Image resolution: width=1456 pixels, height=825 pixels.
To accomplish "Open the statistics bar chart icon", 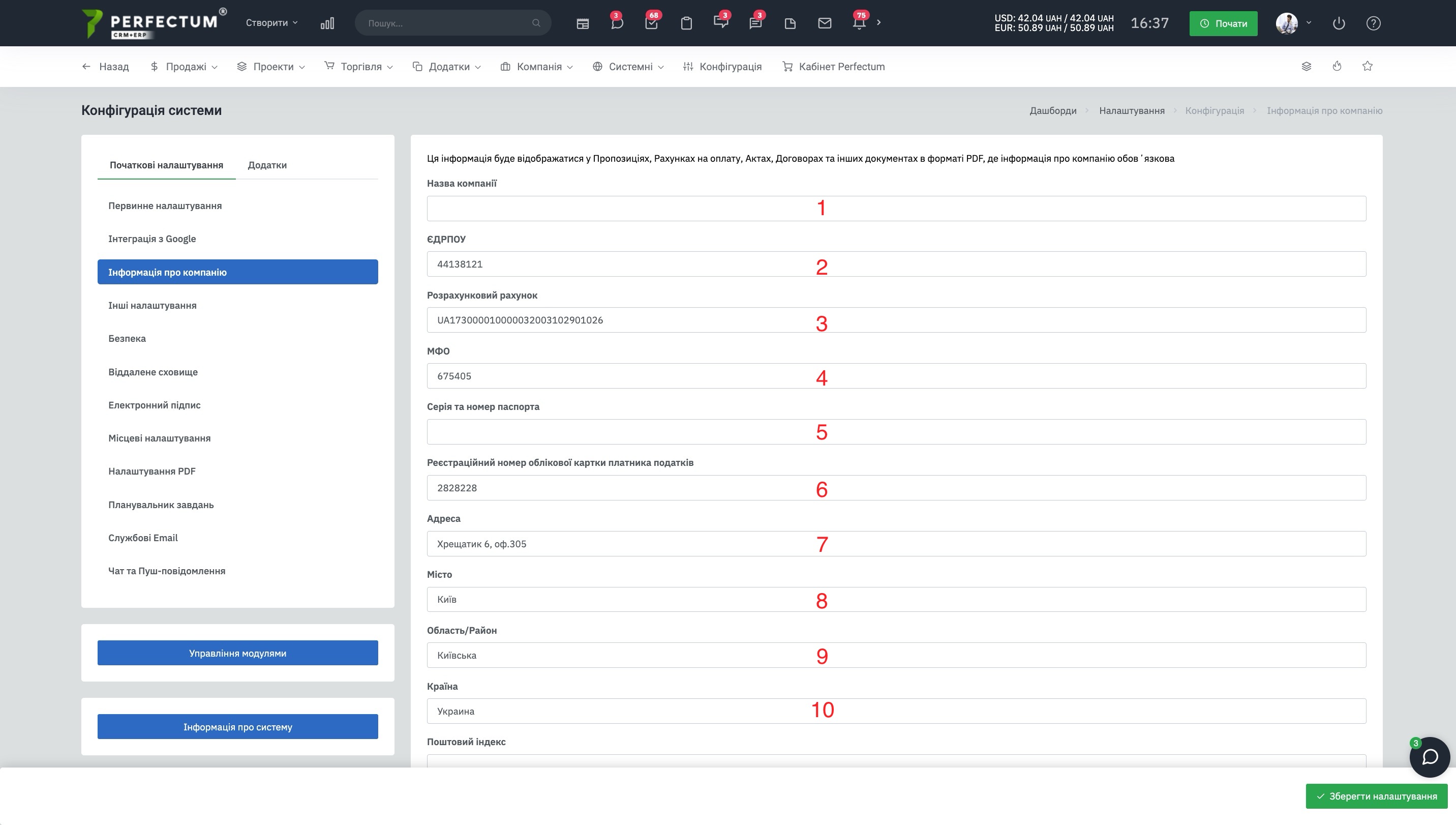I will (327, 23).
